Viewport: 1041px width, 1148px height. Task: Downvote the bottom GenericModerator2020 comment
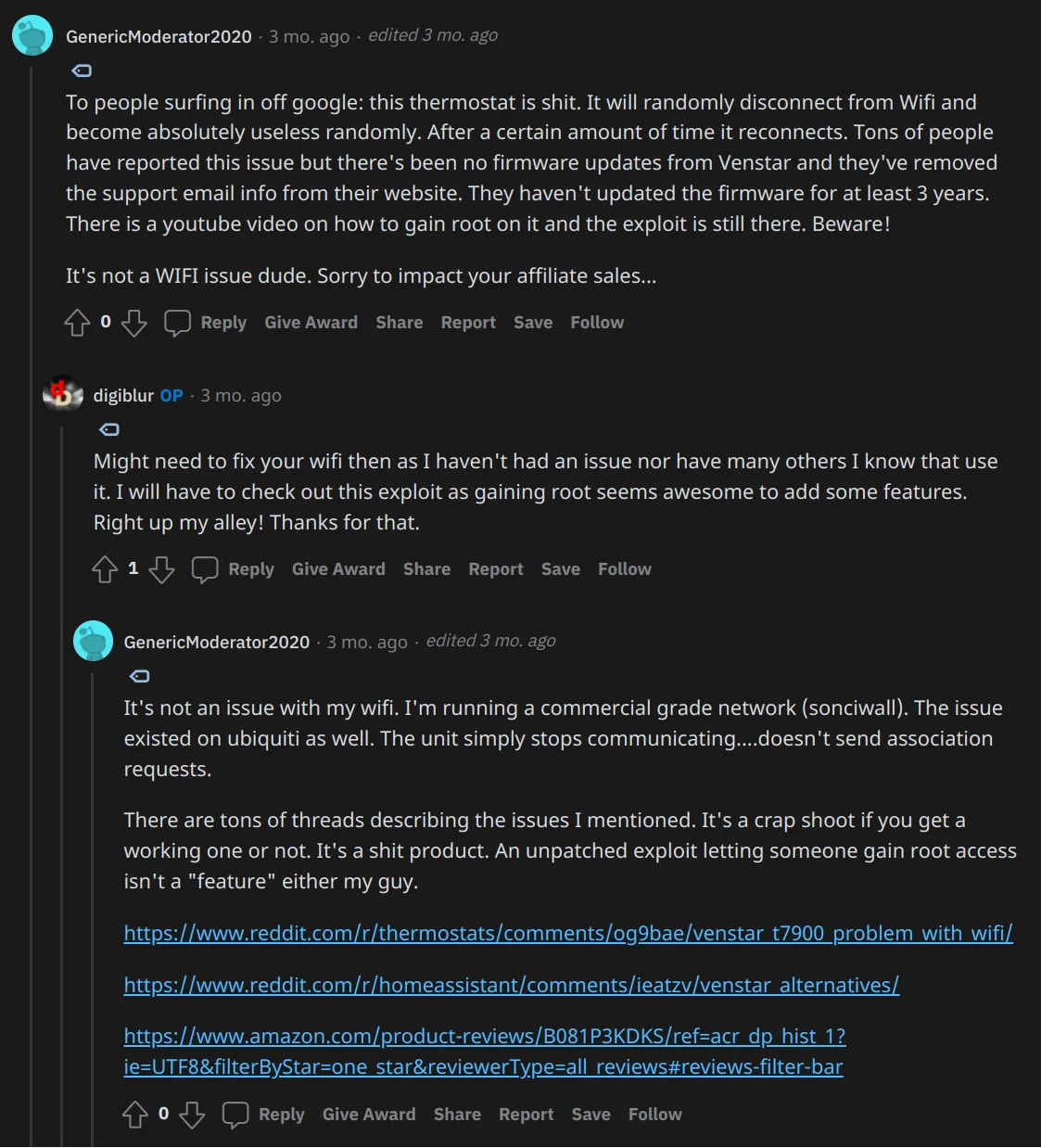193,1115
